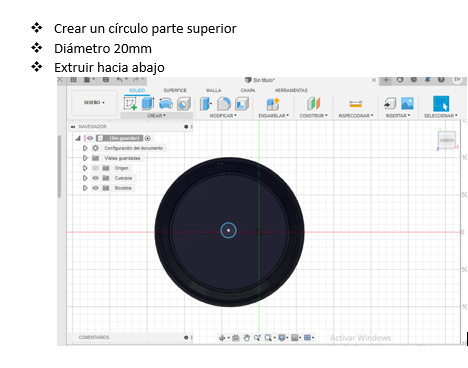Select the Revolve tool

pyautogui.click(x=166, y=104)
